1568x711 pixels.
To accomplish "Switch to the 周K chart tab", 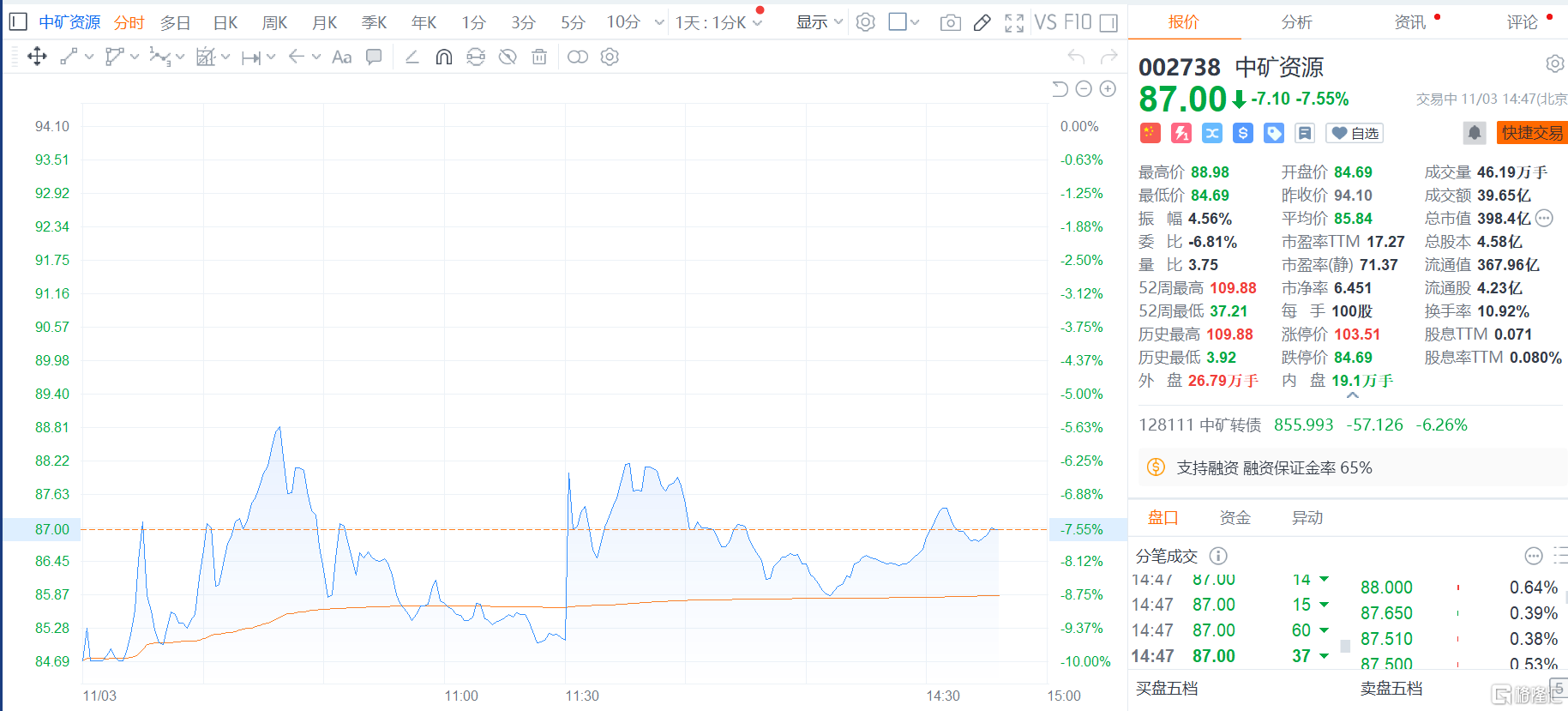I will [274, 22].
